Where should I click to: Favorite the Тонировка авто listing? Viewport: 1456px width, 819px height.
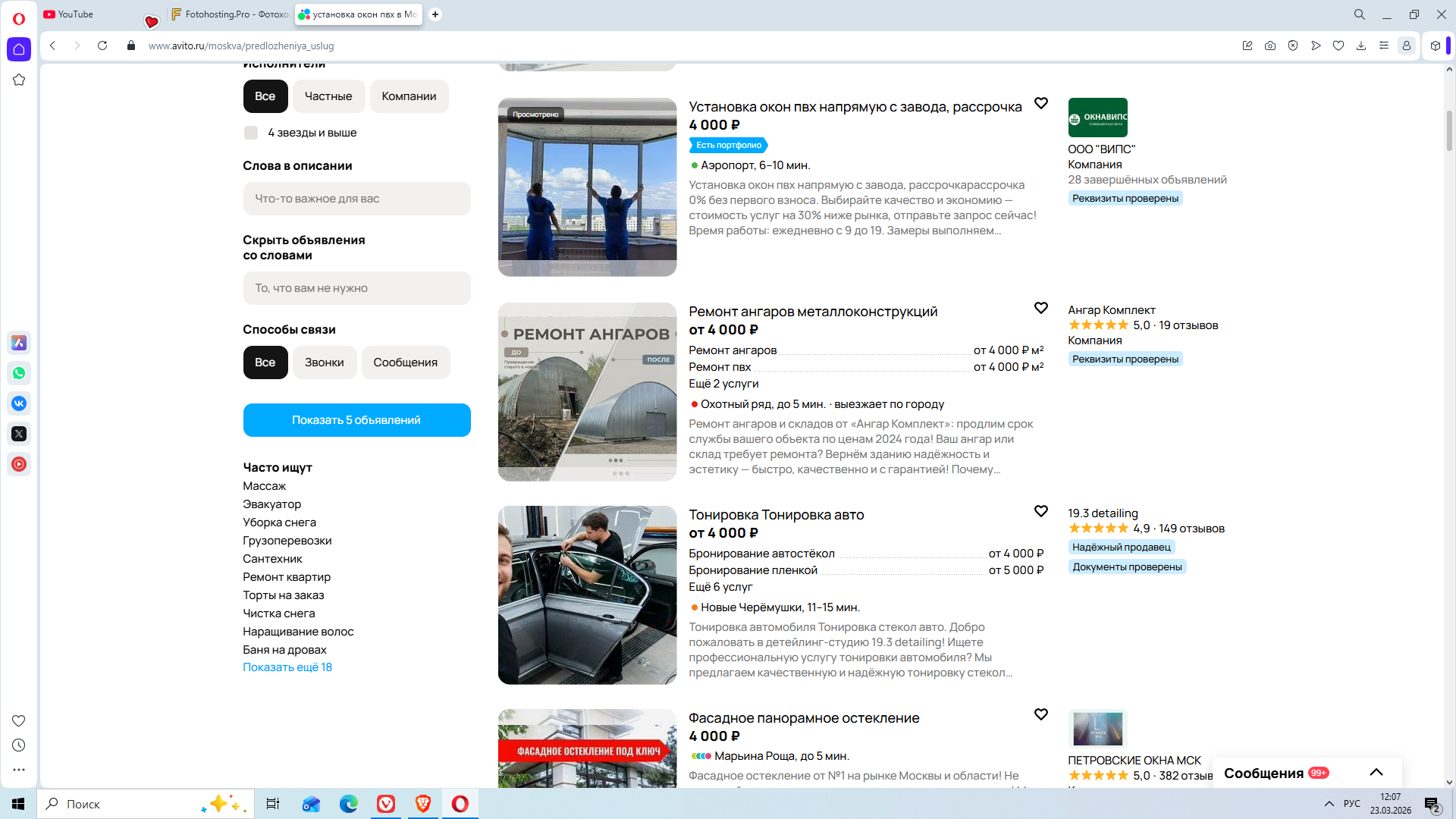[x=1041, y=512]
